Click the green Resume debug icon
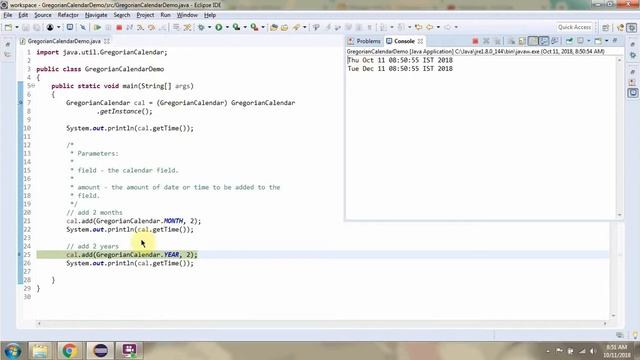 click(98, 27)
